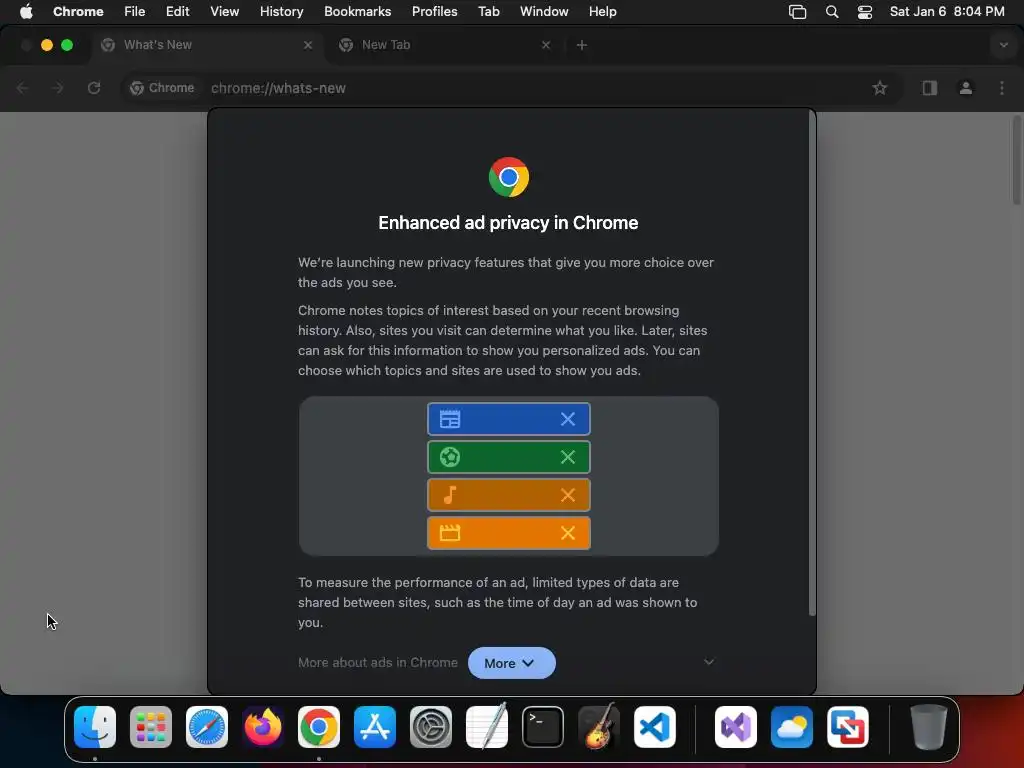This screenshot has width=1024, height=768.
Task: Click the Enhanced ad privacy in Chrome heading
Action: [508, 223]
